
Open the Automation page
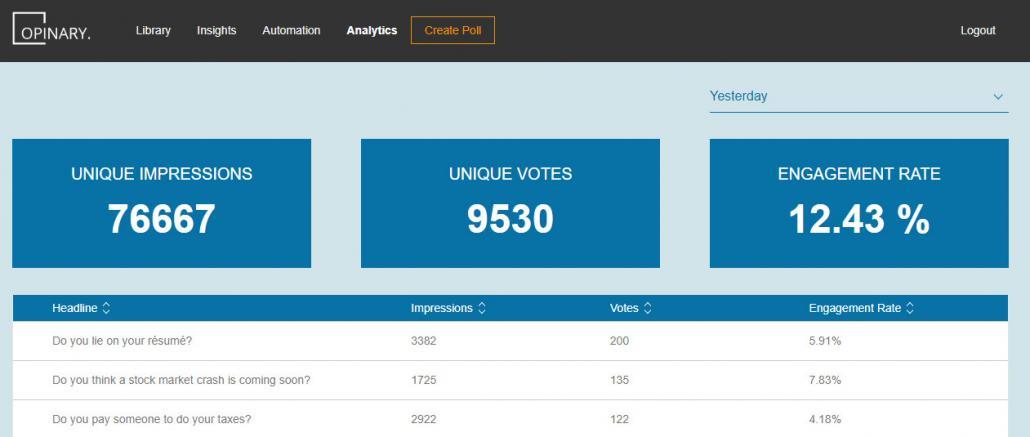tap(291, 30)
